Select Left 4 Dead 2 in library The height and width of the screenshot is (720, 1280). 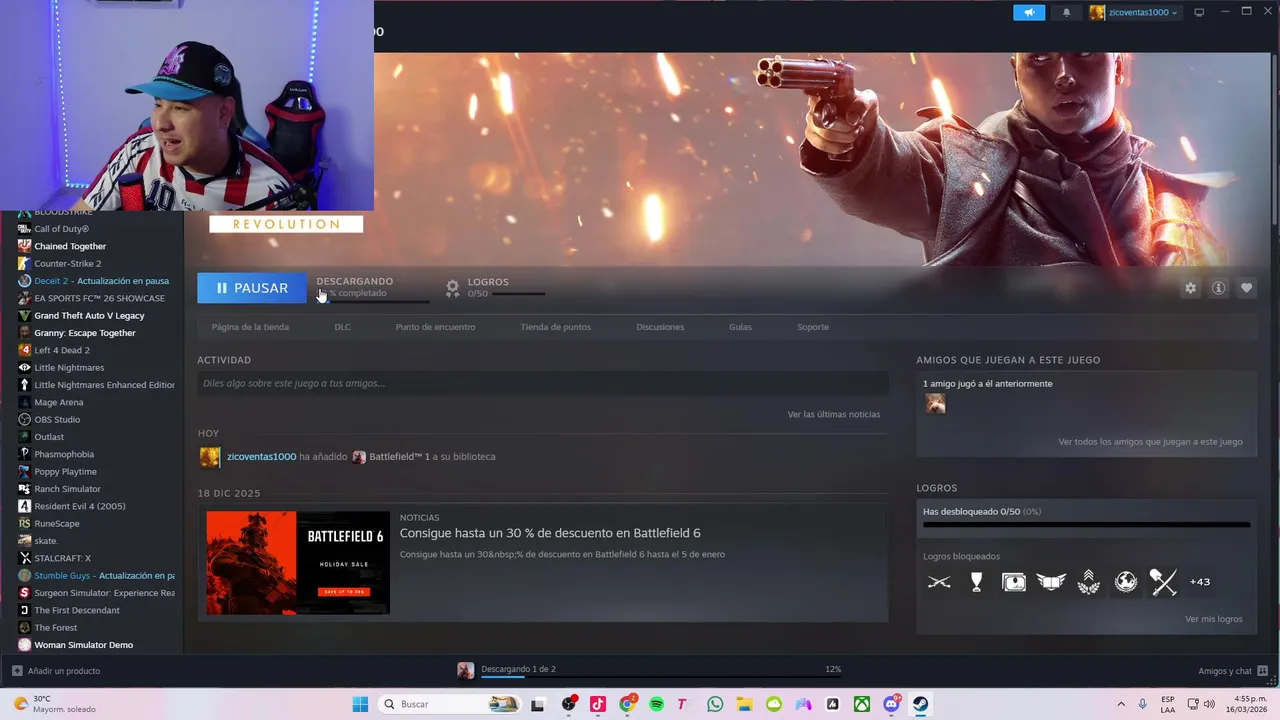click(x=62, y=350)
